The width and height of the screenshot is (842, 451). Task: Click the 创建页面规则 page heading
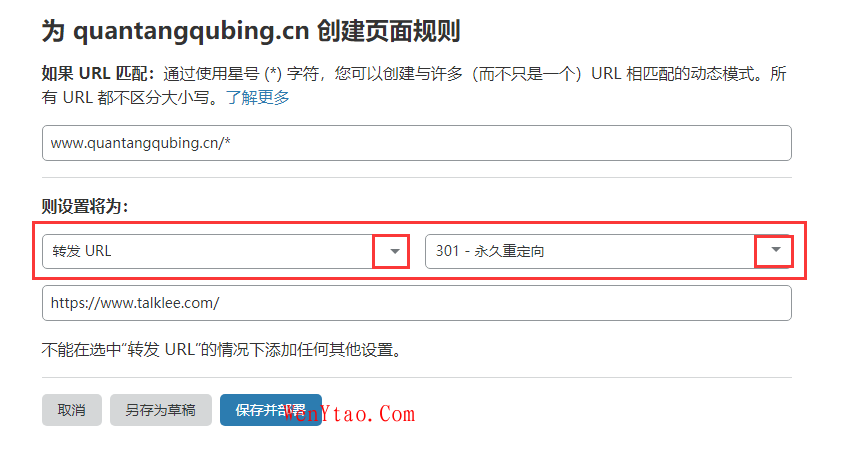tap(388, 31)
